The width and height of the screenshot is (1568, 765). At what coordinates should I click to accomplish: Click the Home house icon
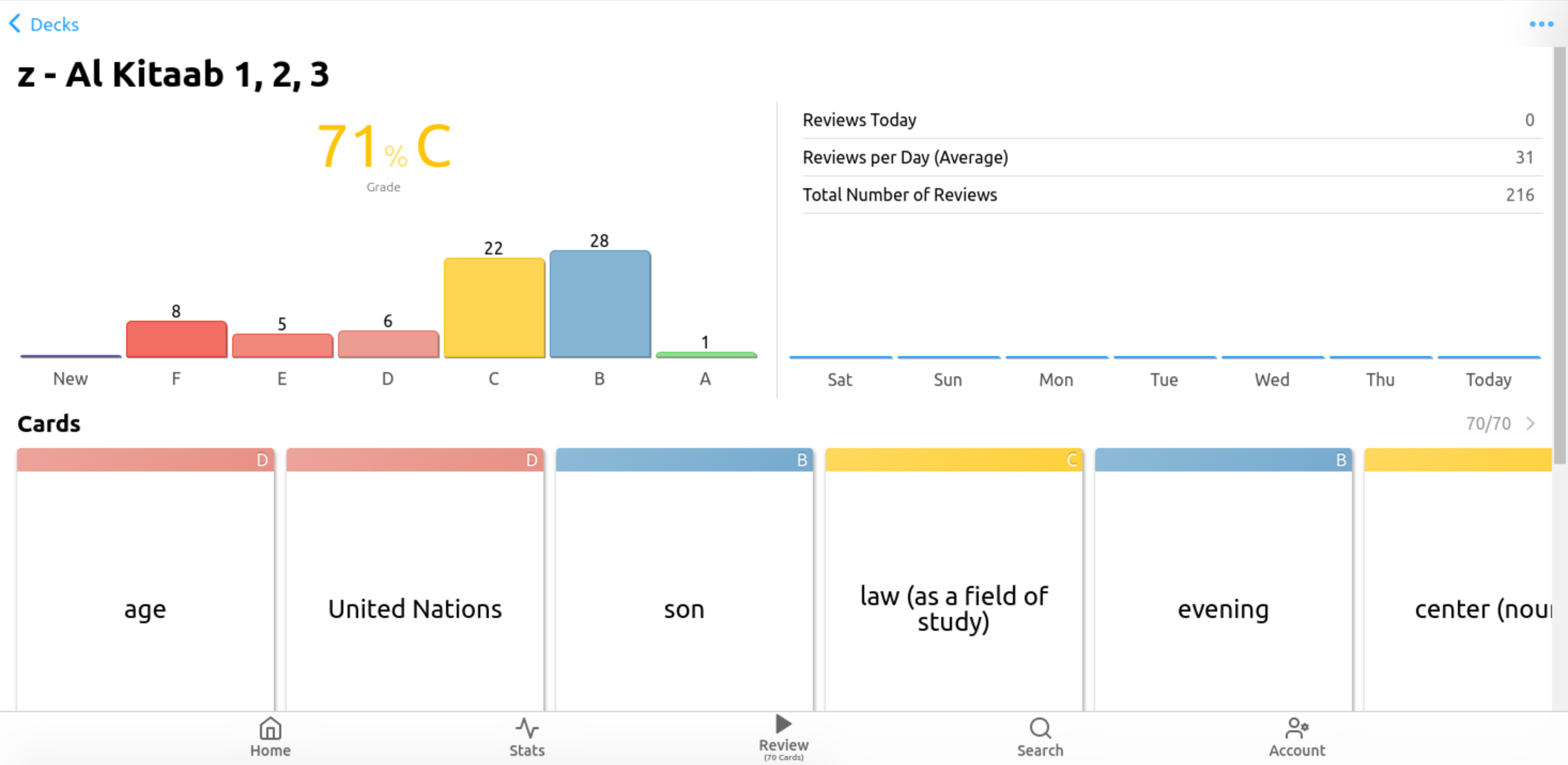pyautogui.click(x=270, y=729)
